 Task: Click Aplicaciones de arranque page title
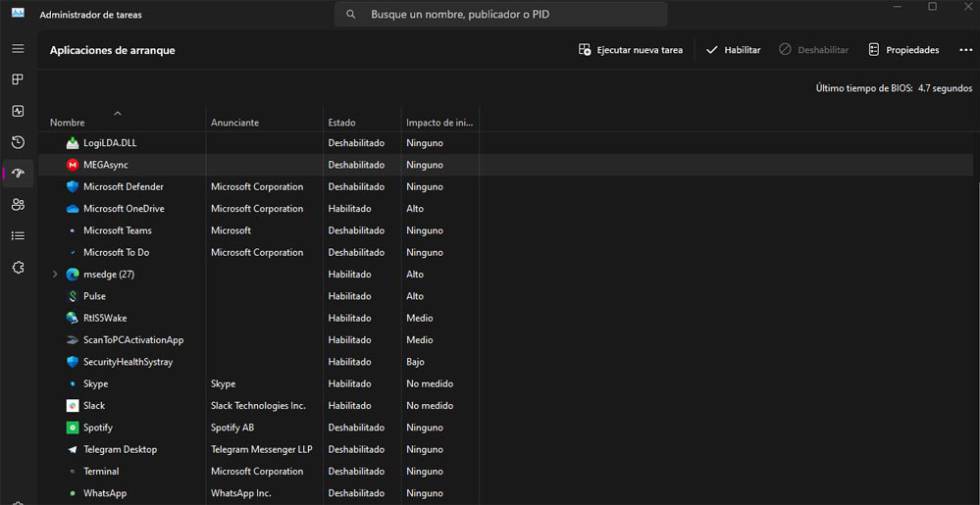pos(112,51)
